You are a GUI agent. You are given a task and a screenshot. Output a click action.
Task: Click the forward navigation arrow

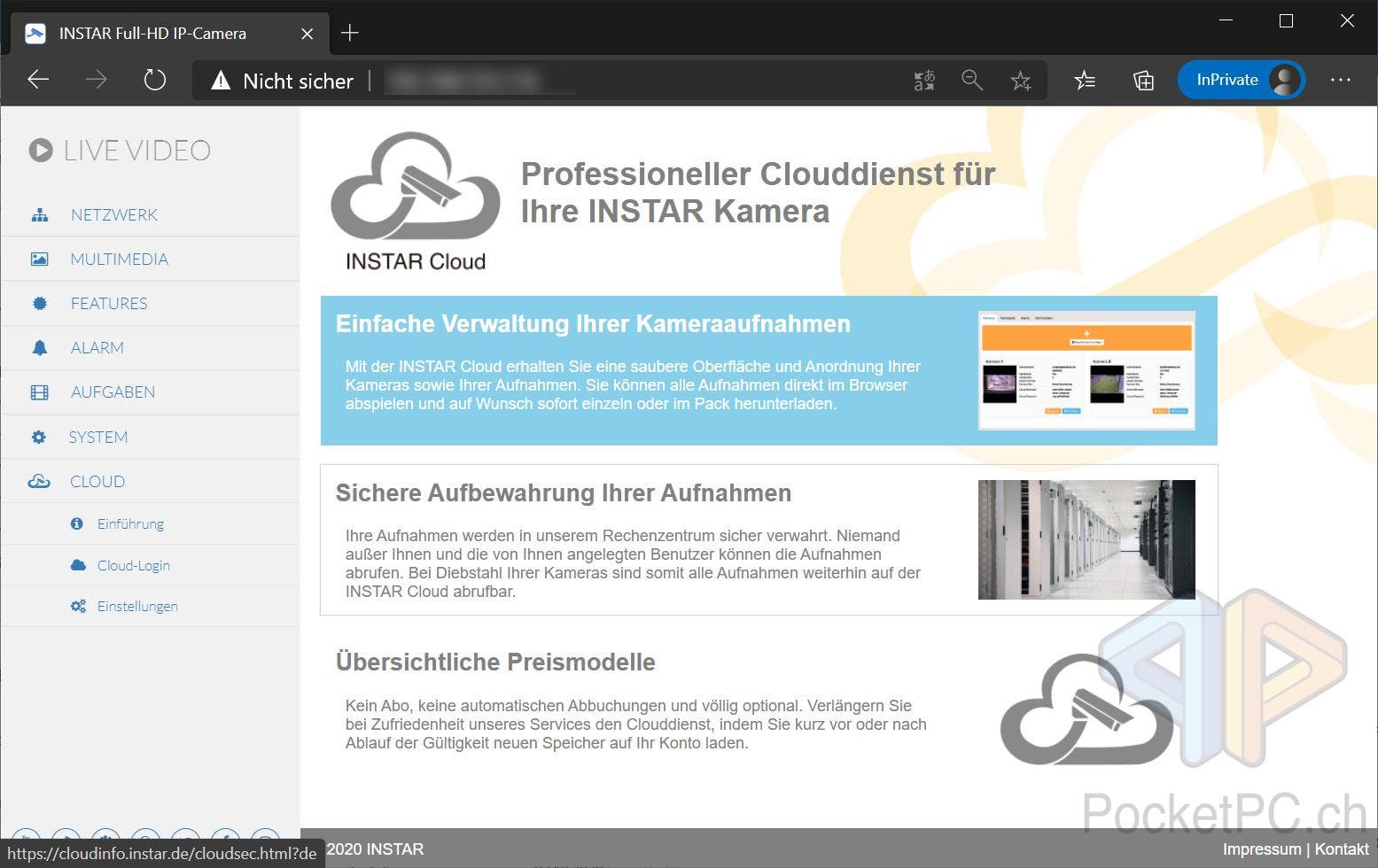point(96,81)
